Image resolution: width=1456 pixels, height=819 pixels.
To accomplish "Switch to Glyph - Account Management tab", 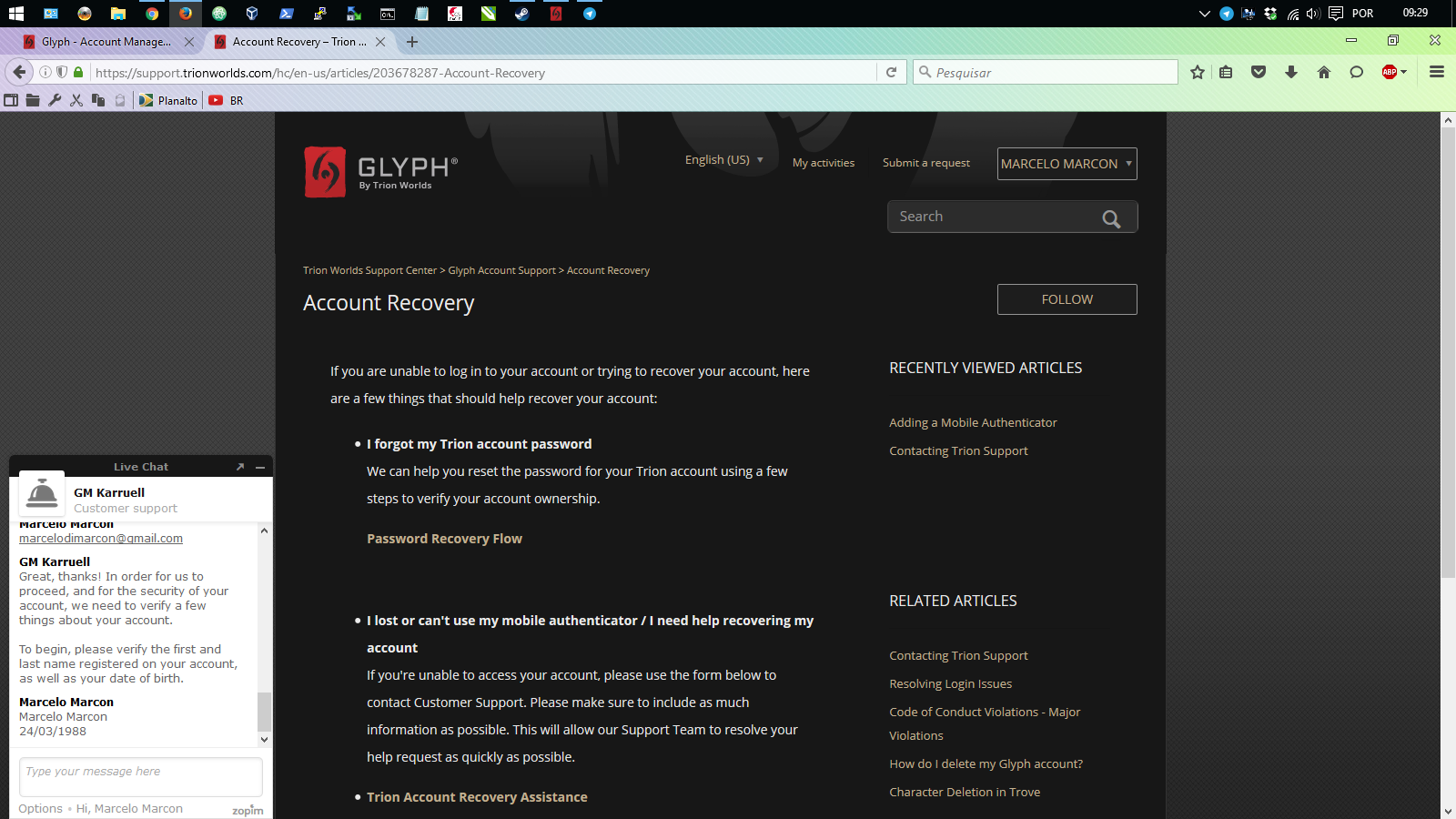I will pos(106,42).
